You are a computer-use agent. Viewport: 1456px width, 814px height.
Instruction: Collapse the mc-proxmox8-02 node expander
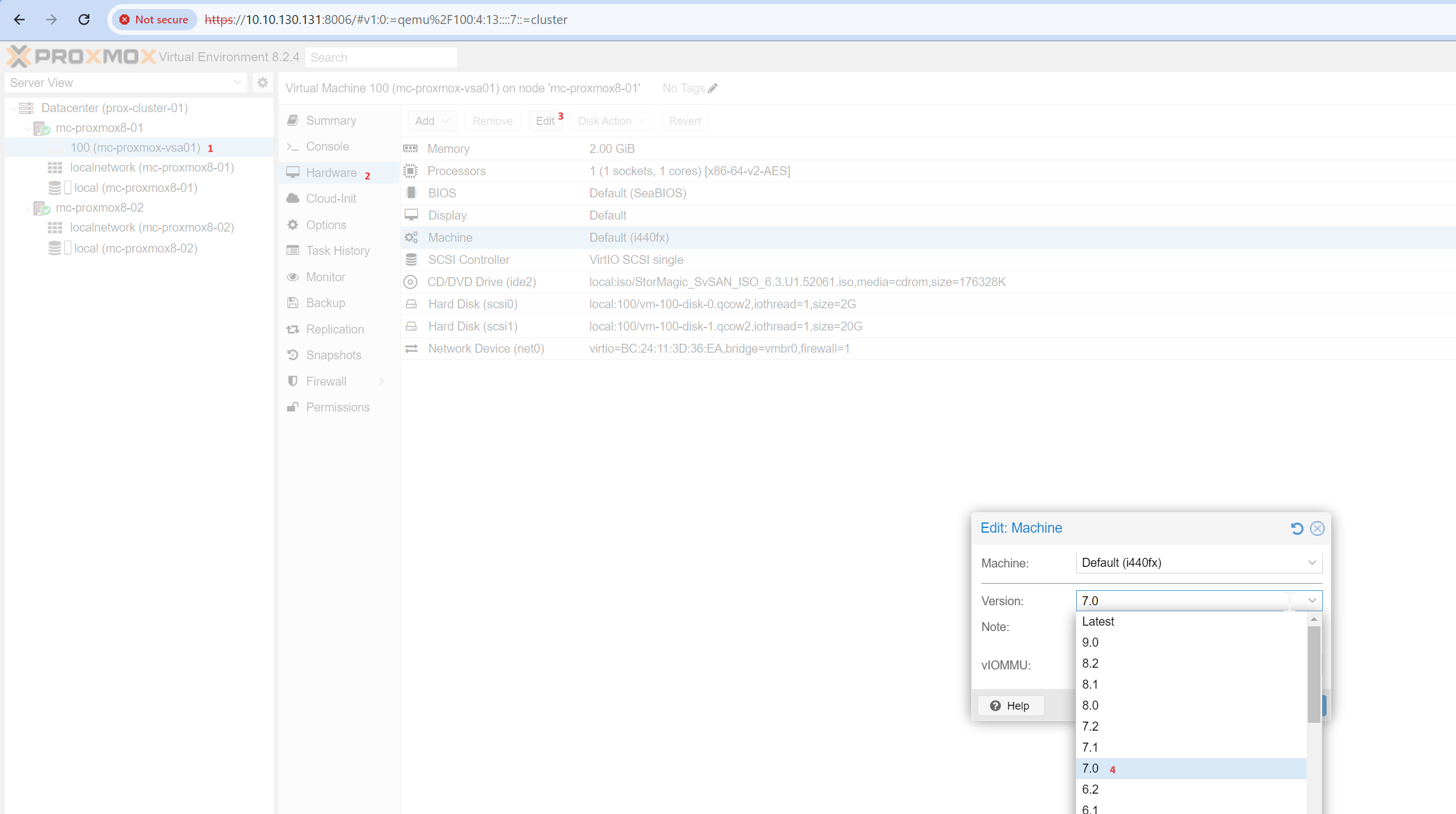(28, 208)
